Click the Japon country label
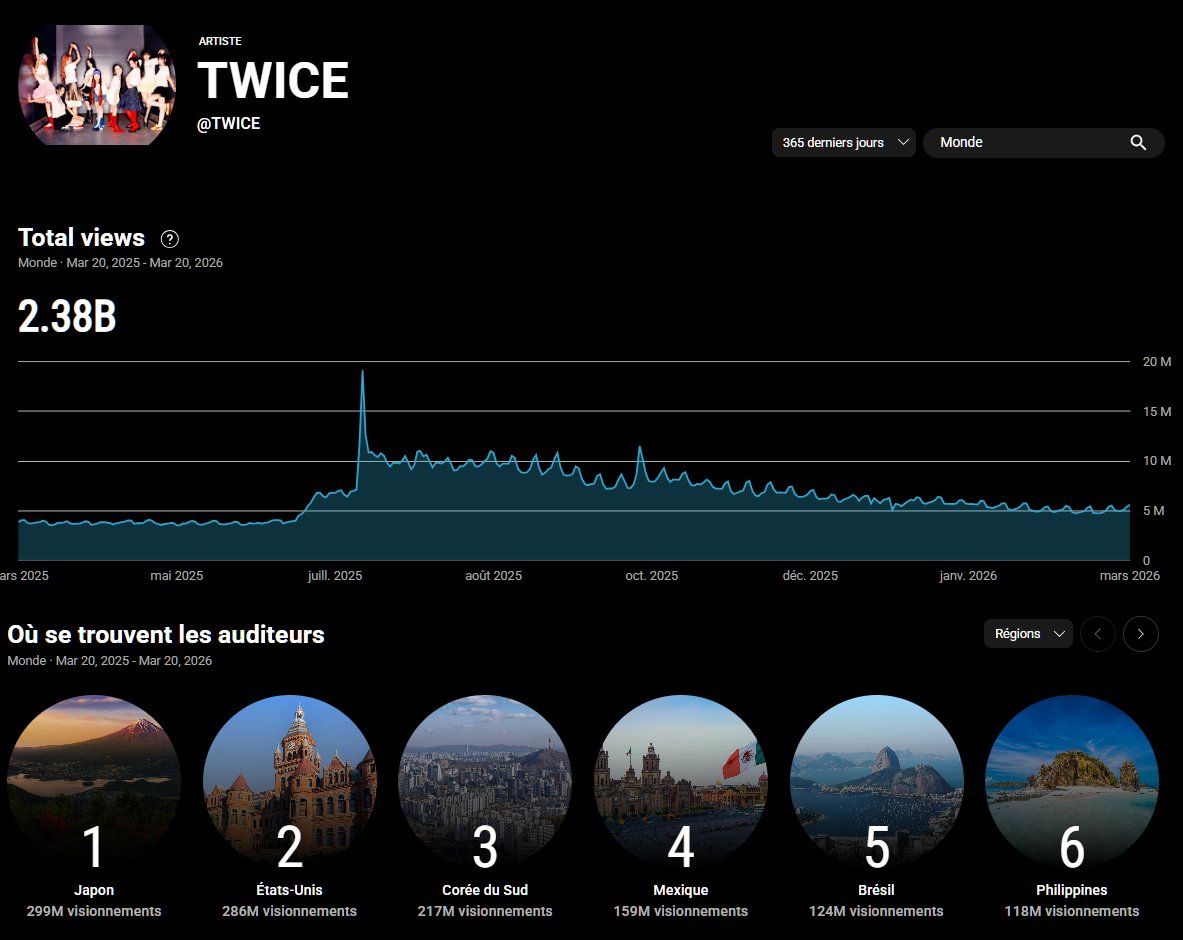The height and width of the screenshot is (940, 1183). [94, 890]
